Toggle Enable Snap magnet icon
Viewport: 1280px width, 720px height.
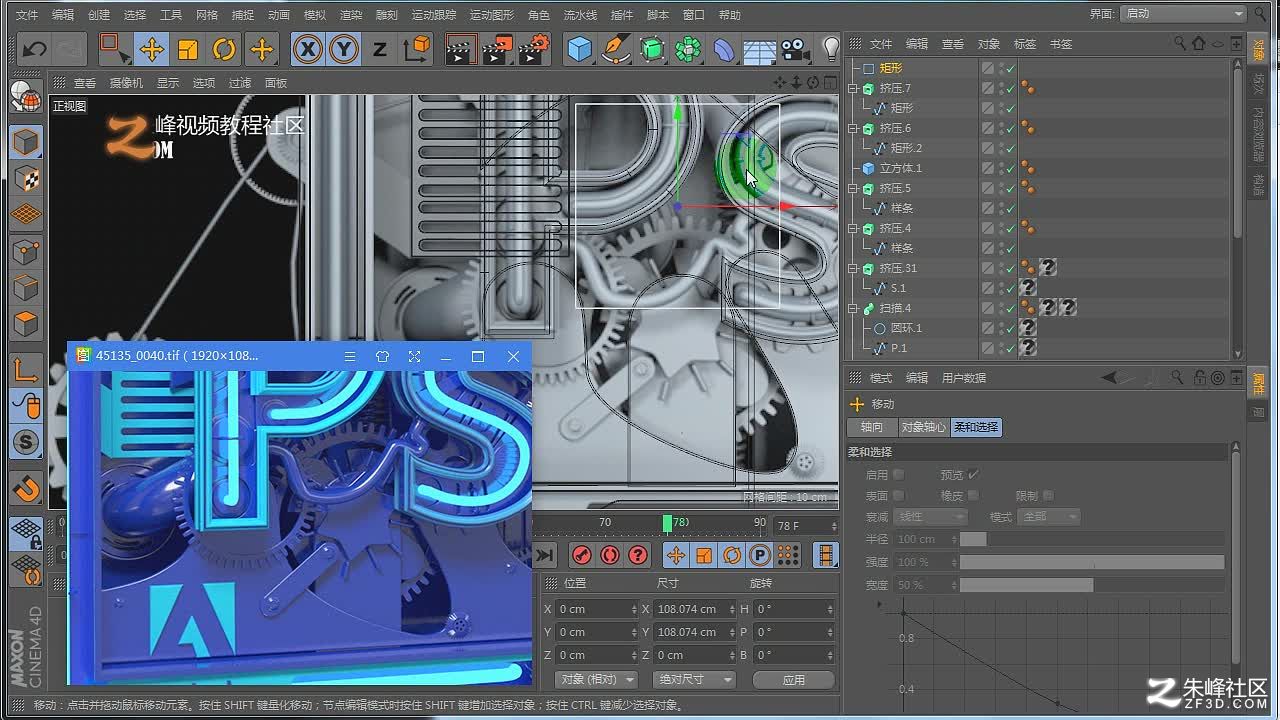(25, 488)
